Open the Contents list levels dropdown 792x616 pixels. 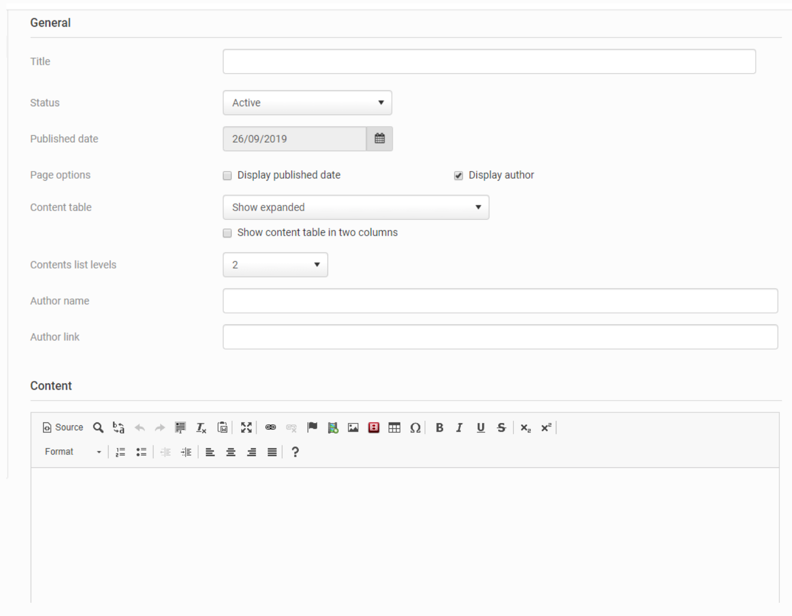click(x=275, y=265)
